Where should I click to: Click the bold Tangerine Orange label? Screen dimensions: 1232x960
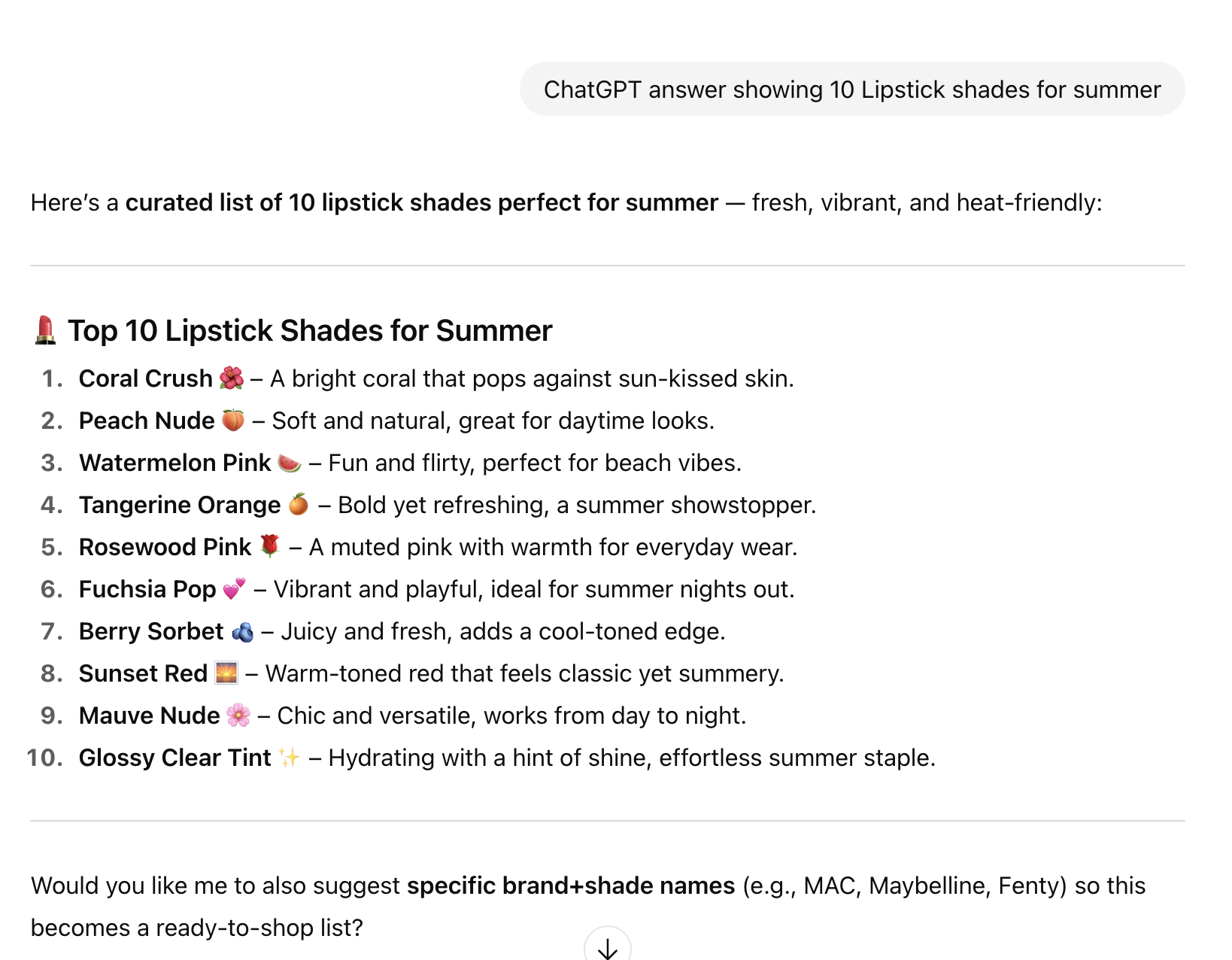(180, 505)
